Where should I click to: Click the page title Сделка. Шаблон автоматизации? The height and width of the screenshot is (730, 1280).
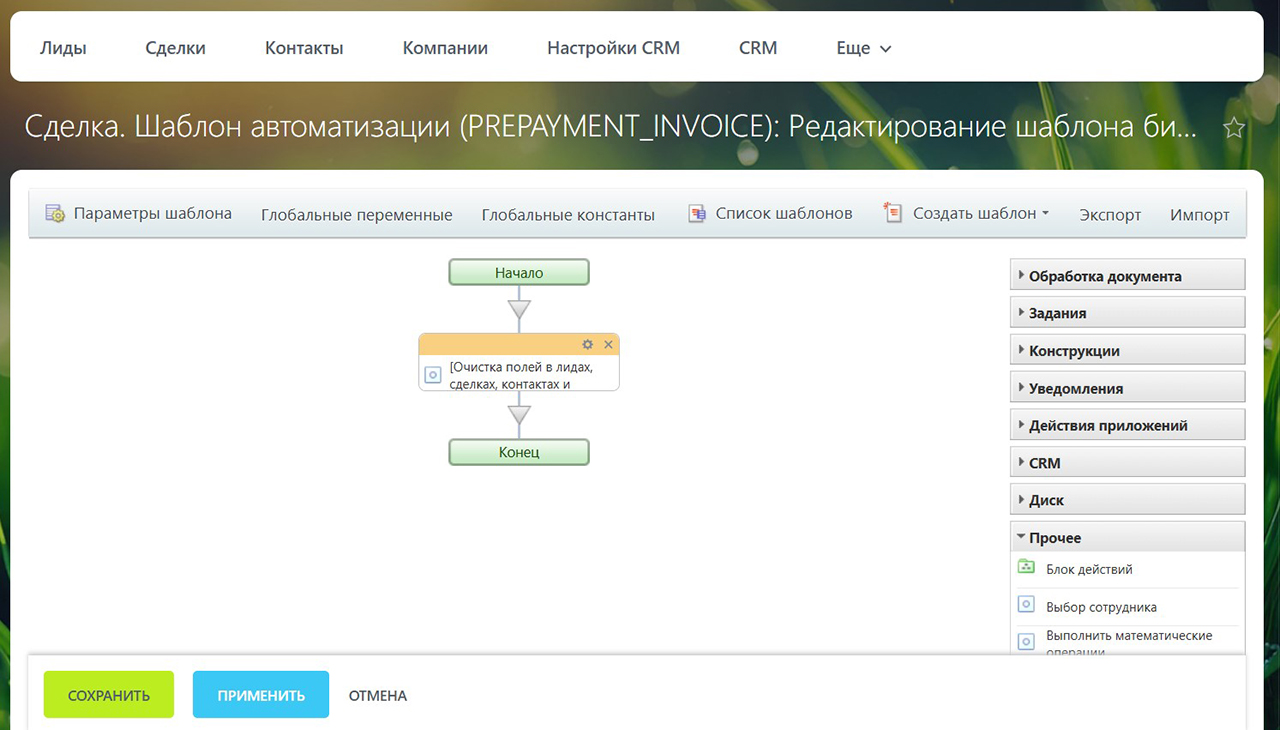coord(610,128)
